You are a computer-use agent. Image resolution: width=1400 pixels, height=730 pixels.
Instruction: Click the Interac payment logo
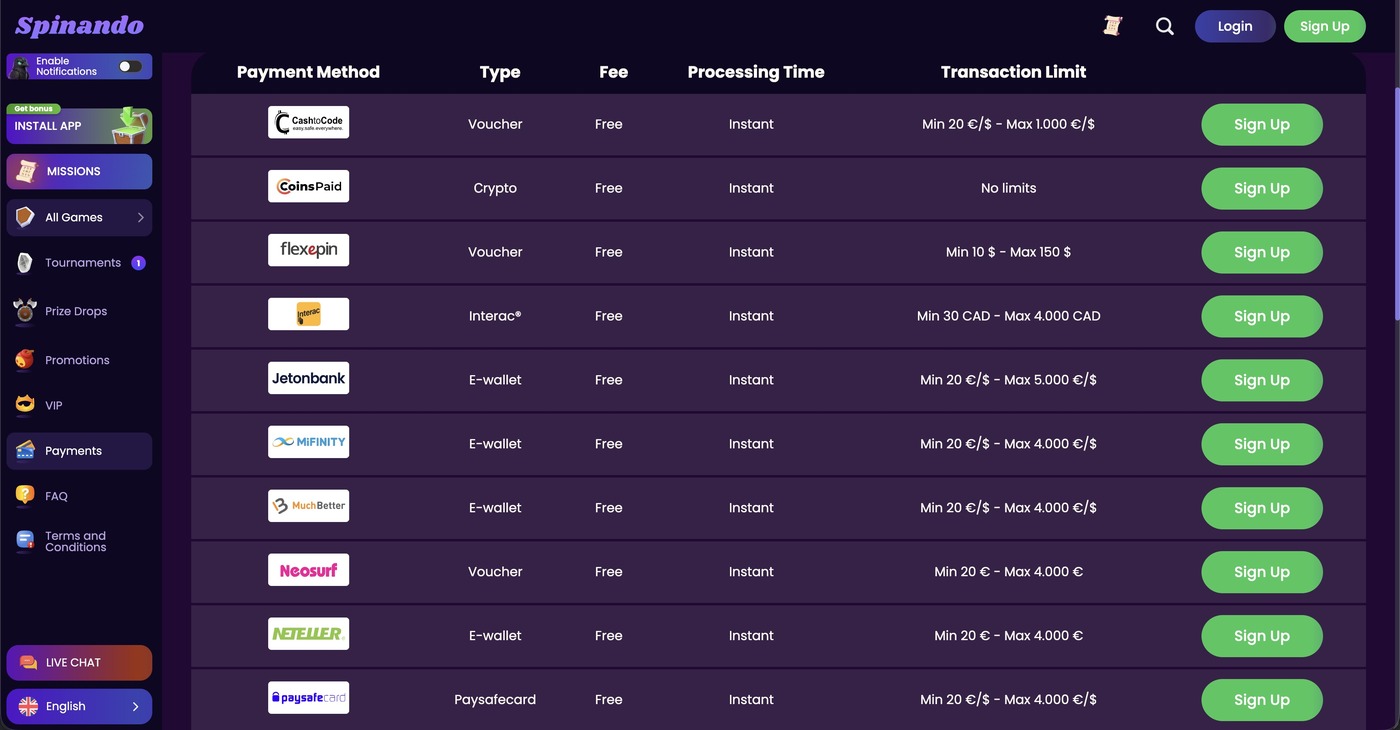308,314
